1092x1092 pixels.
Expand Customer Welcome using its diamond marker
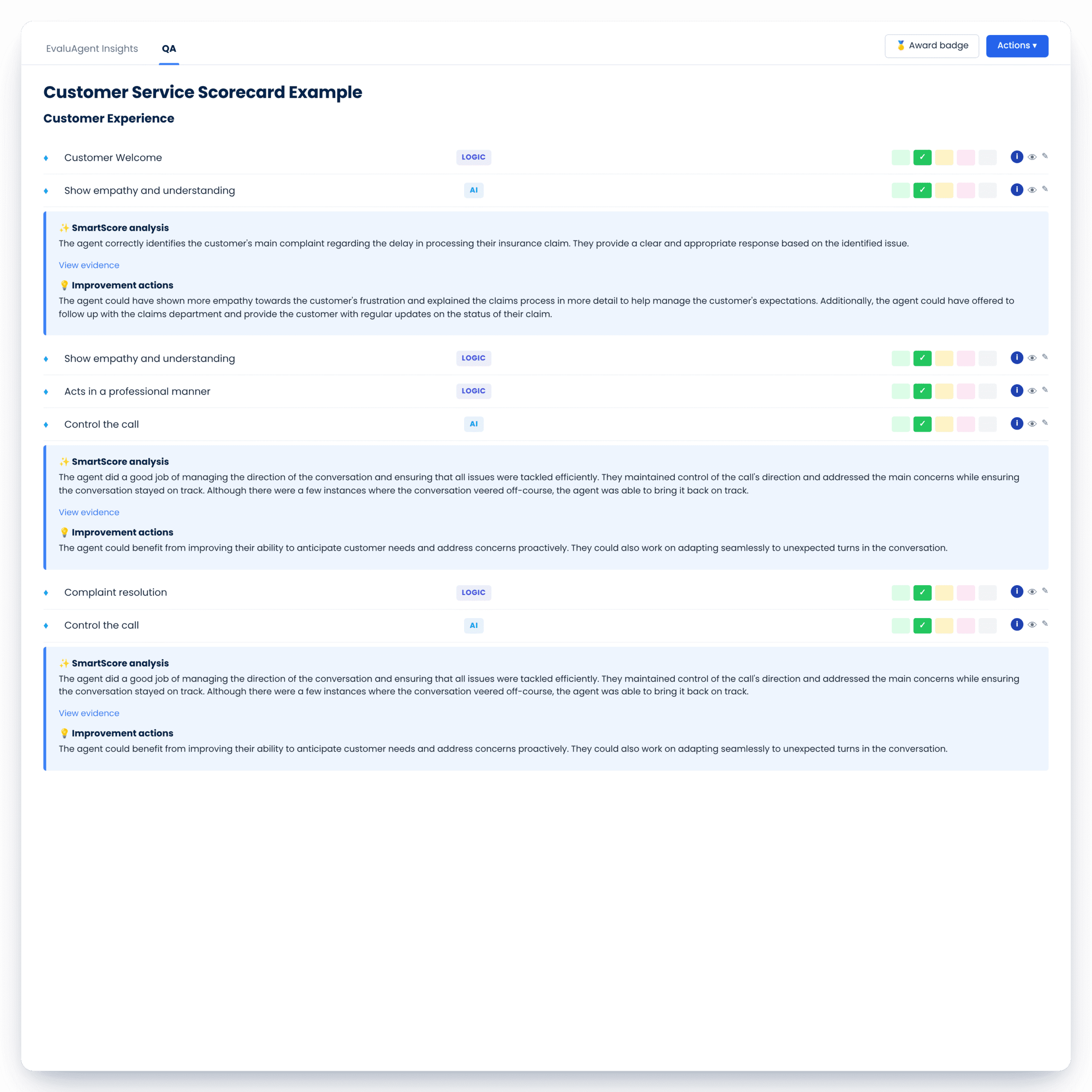point(46,158)
